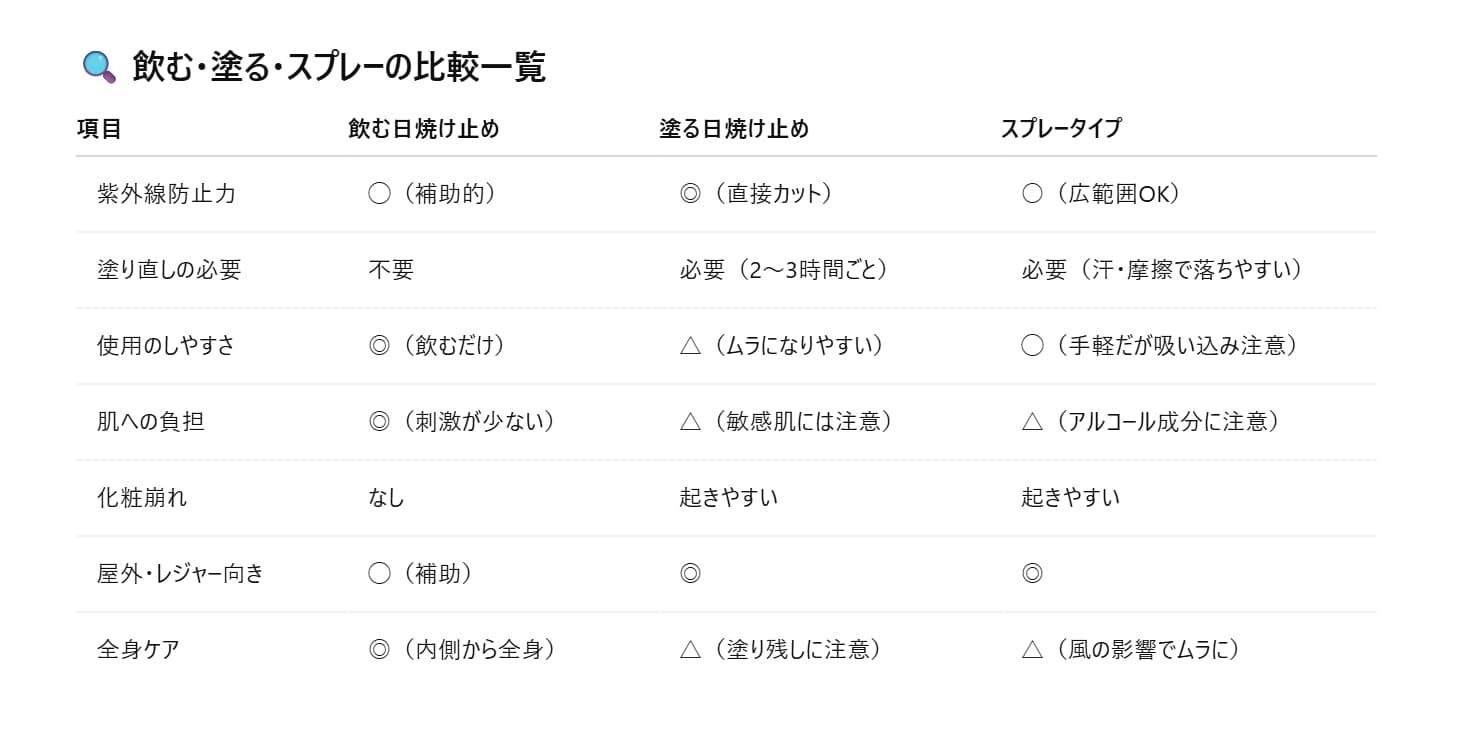Click the 塗り直しの必要 row label

[x=169, y=270]
